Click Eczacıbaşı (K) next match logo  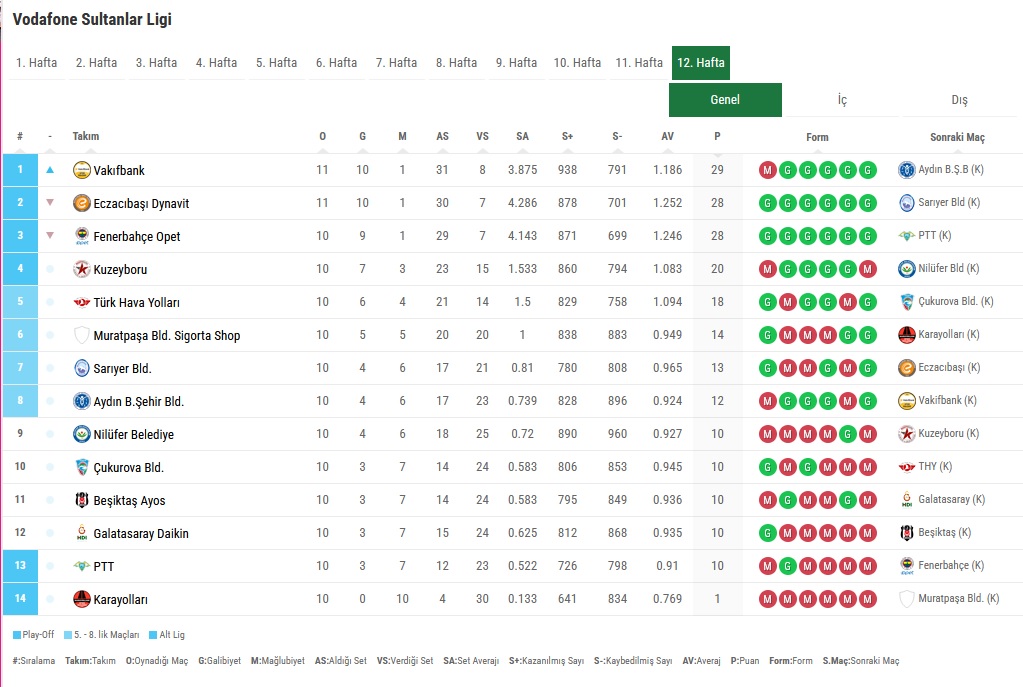[x=907, y=368]
